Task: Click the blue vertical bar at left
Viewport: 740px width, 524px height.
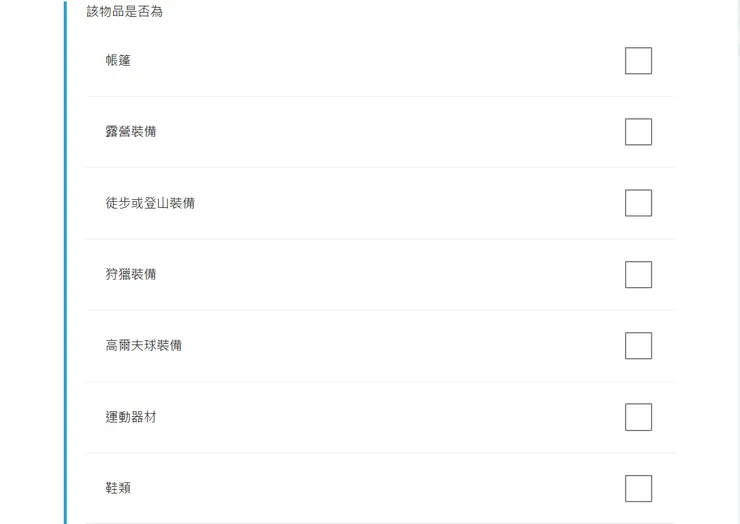Action: coord(66,262)
